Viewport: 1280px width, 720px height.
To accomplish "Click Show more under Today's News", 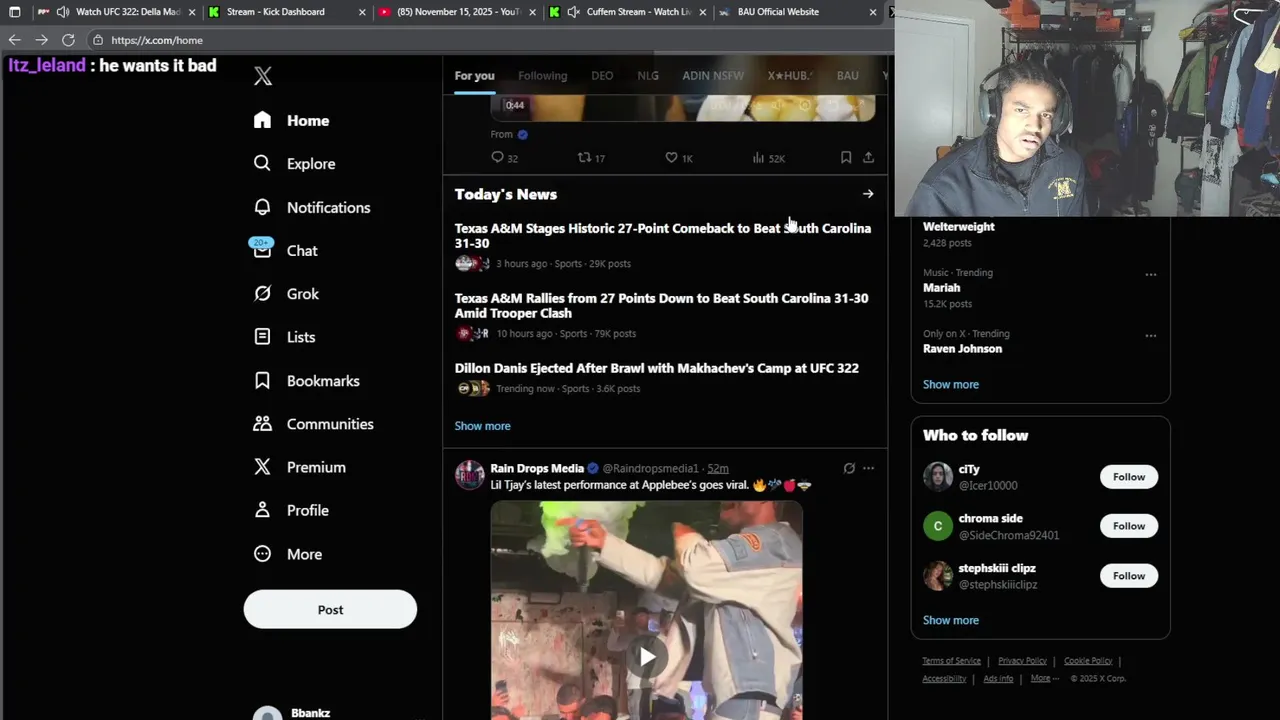I will click(x=482, y=426).
